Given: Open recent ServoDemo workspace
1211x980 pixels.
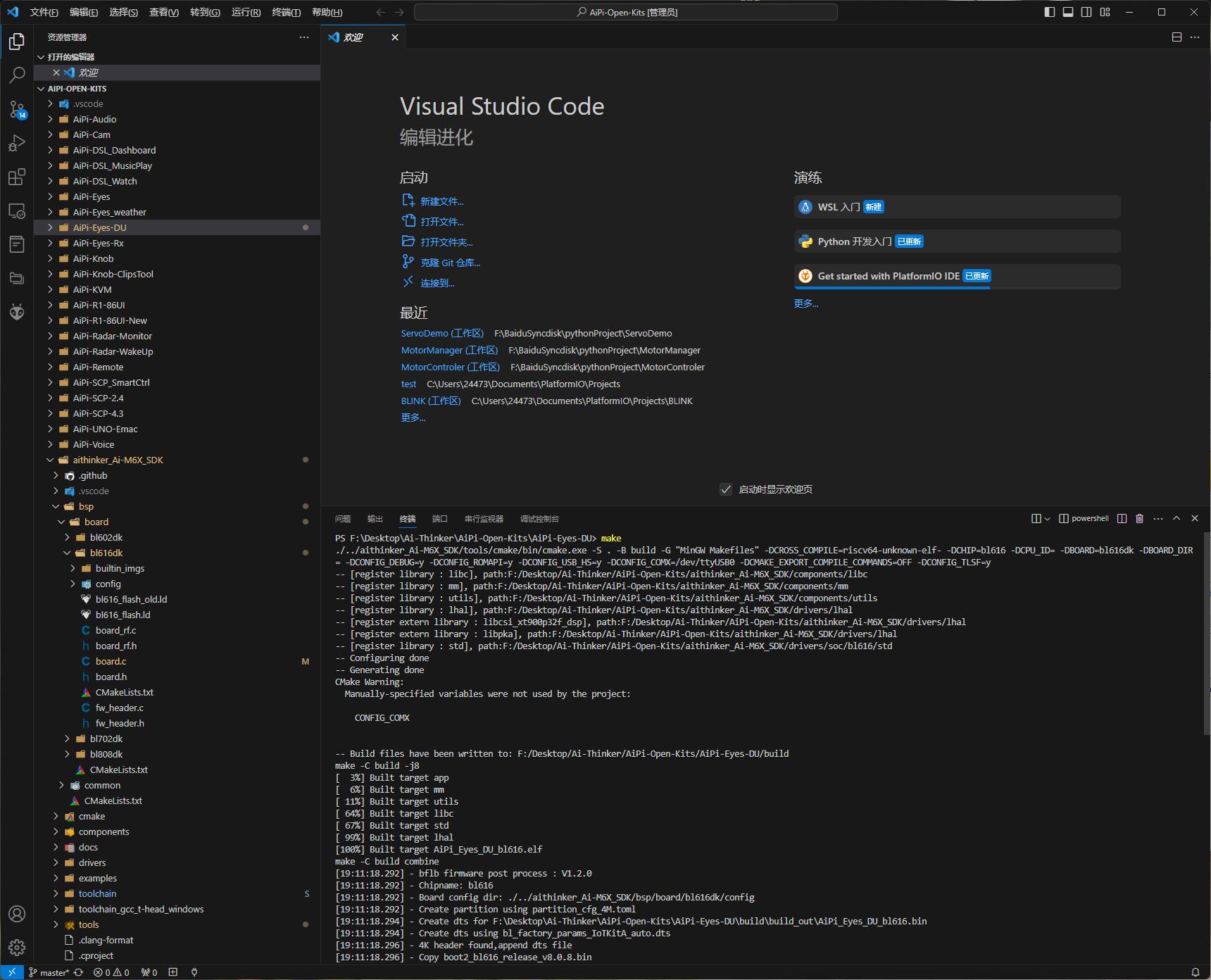Looking at the screenshot, I should [x=442, y=334].
